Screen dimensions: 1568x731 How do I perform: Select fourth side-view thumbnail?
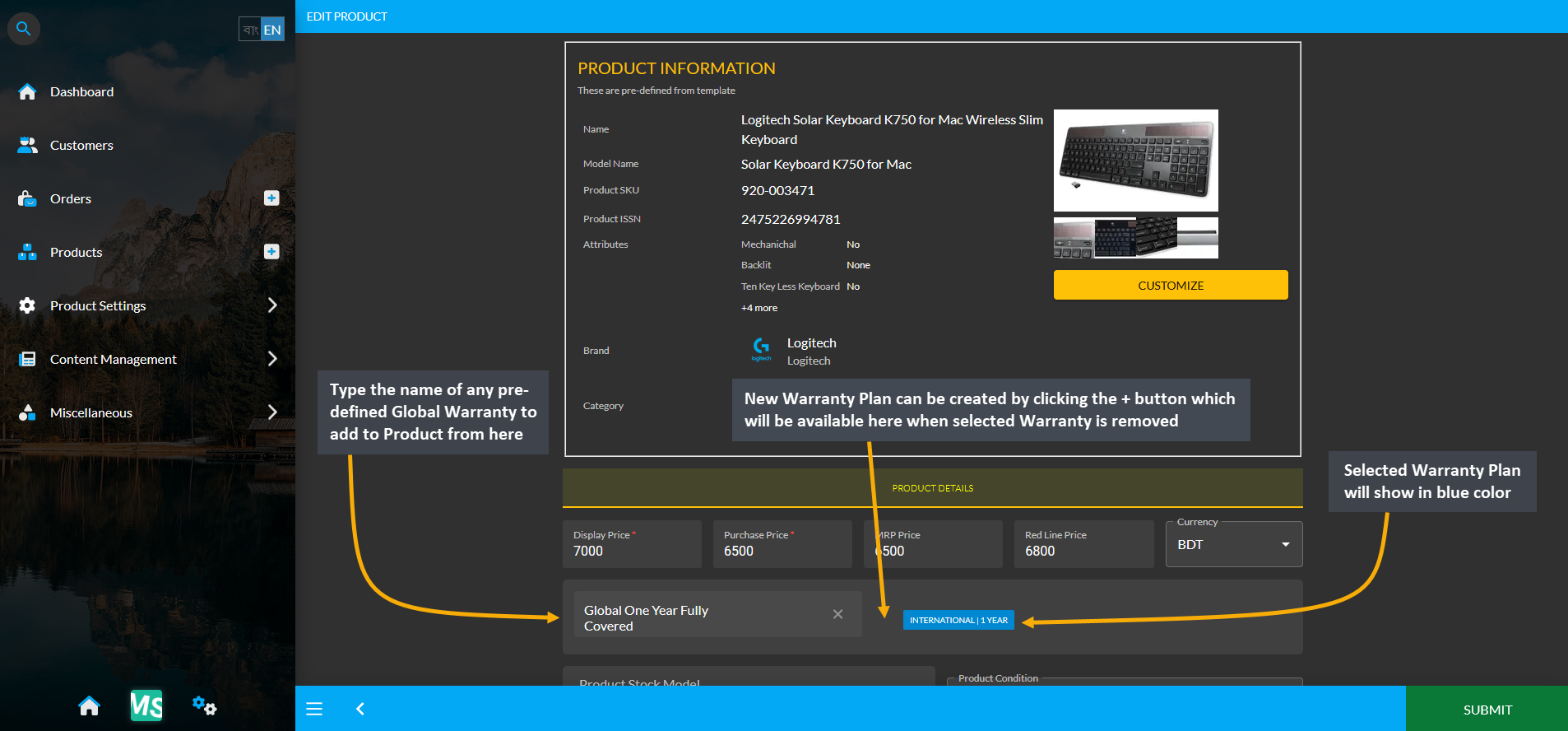[x=1197, y=238]
